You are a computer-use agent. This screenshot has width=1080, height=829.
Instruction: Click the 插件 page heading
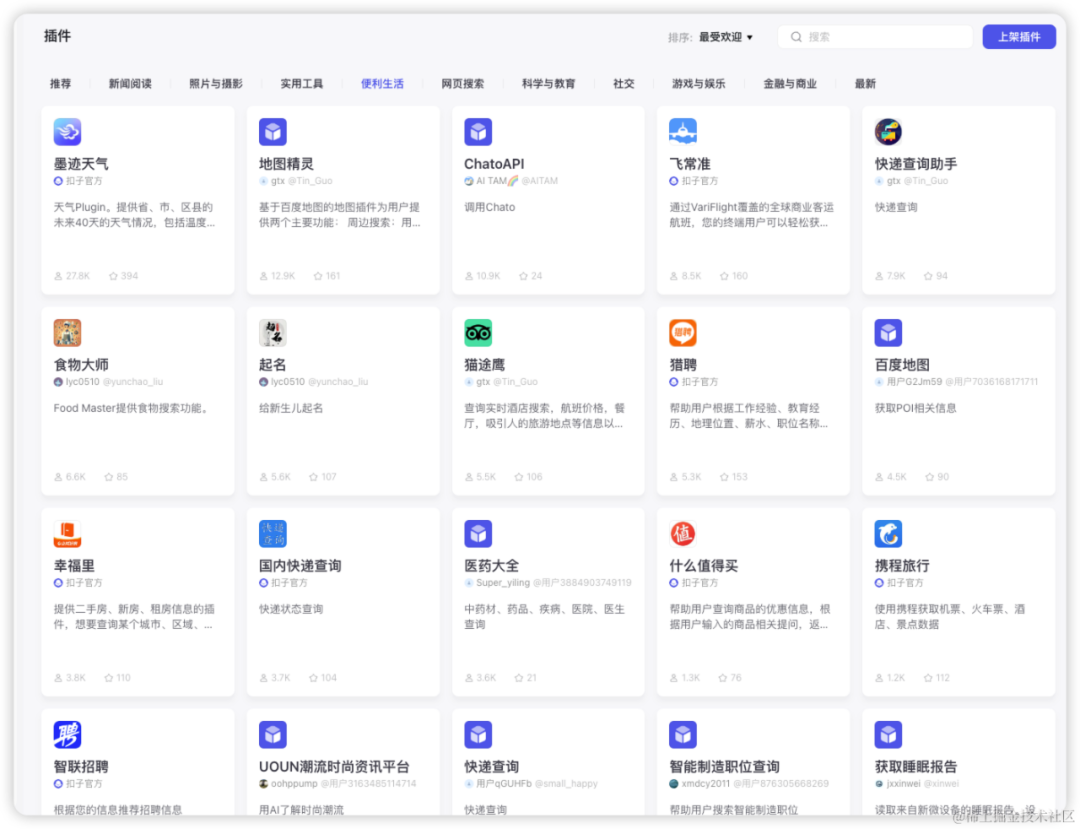[57, 36]
